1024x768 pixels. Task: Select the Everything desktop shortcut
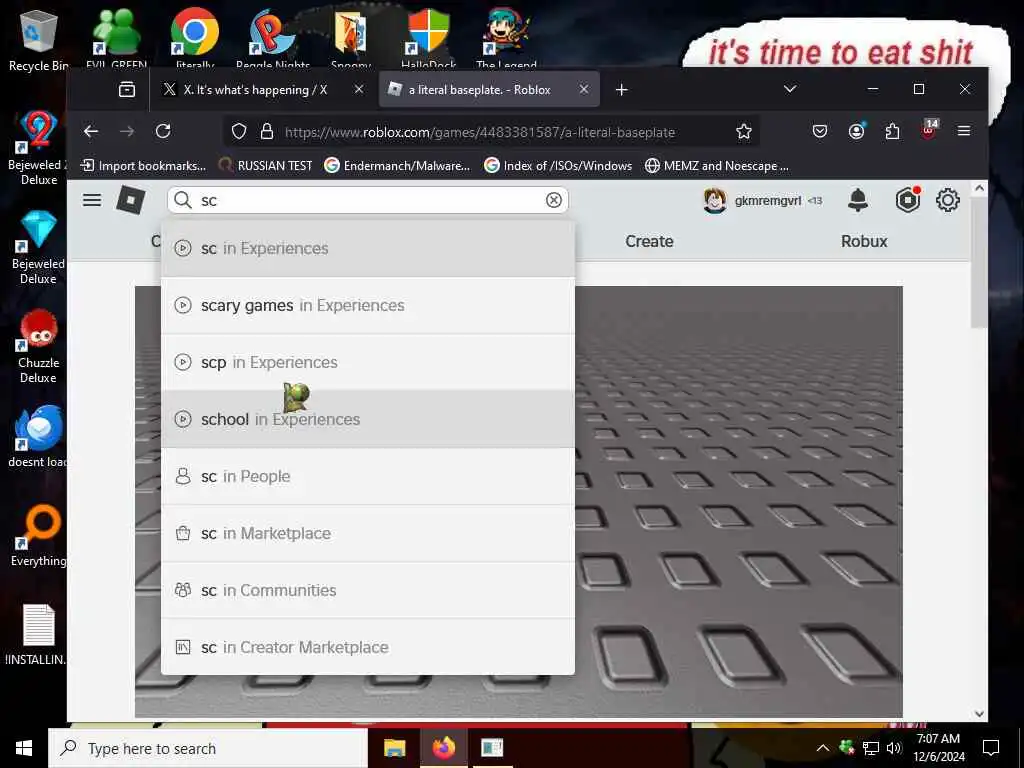(x=39, y=536)
